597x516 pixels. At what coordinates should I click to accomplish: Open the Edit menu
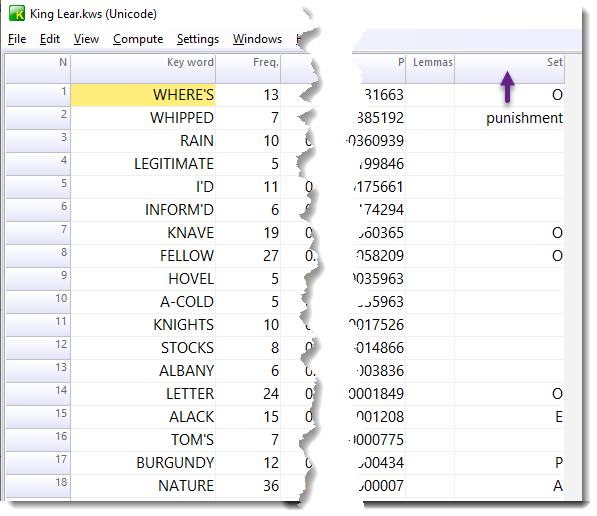click(x=50, y=39)
